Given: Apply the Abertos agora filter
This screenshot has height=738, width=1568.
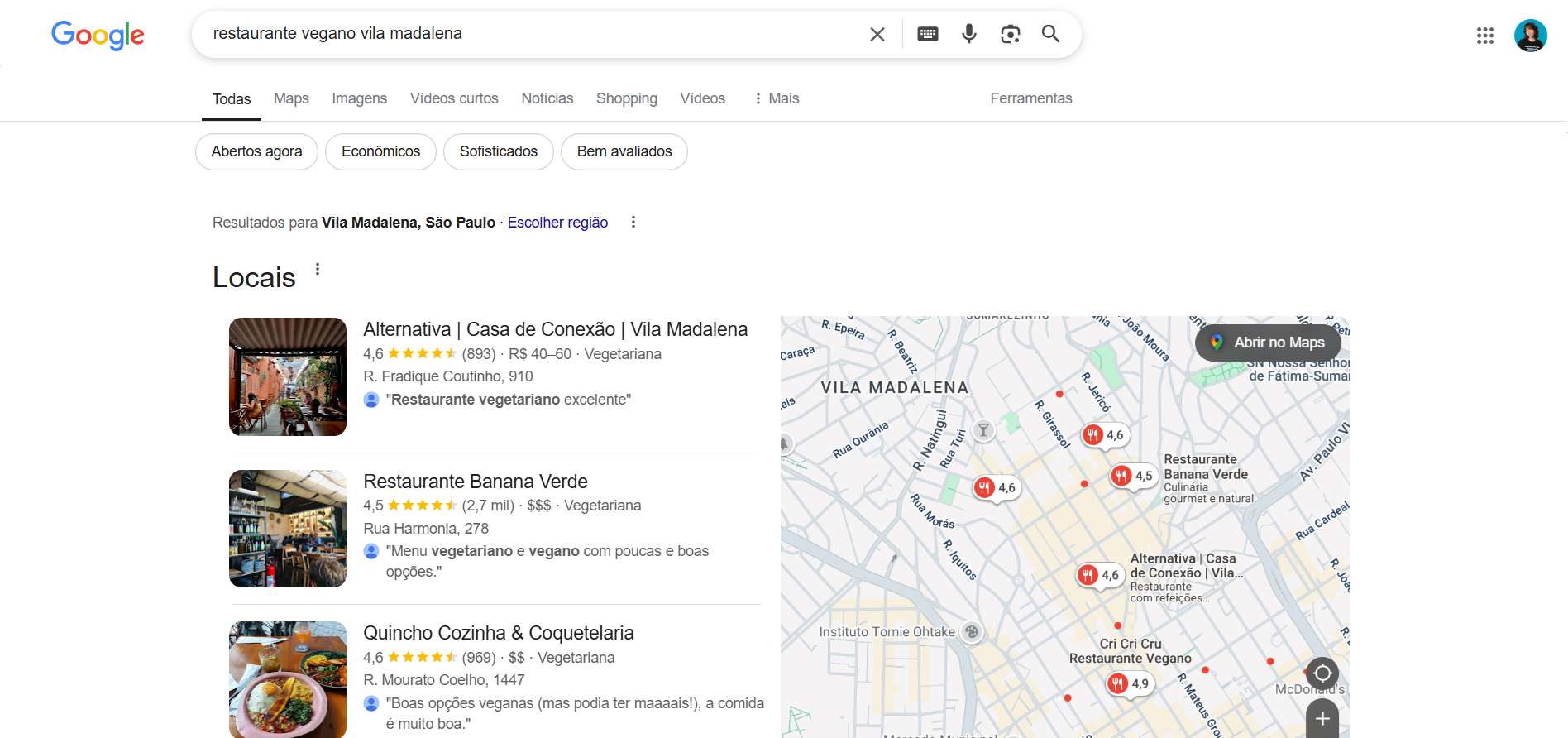Looking at the screenshot, I should point(256,151).
